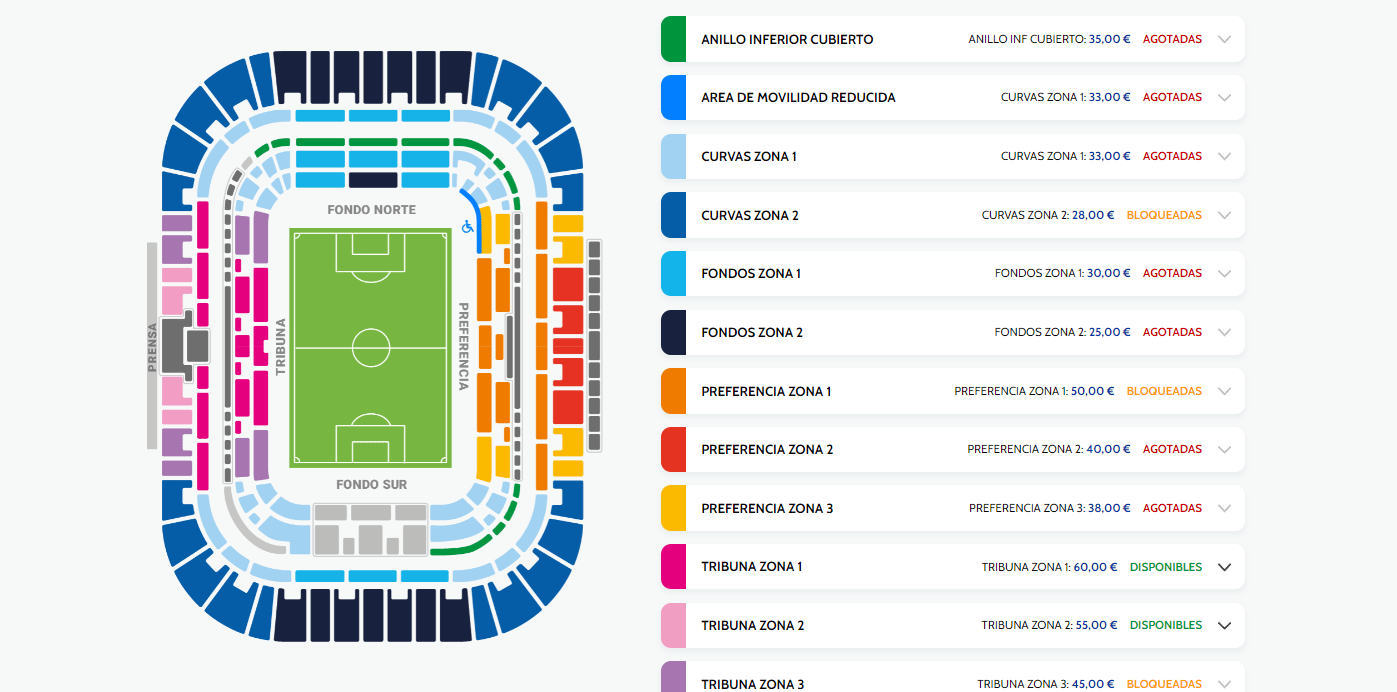The height and width of the screenshot is (692, 1397).
Task: Click BLOQUEADAS status of Preferencia Zona 1
Action: 1164,391
